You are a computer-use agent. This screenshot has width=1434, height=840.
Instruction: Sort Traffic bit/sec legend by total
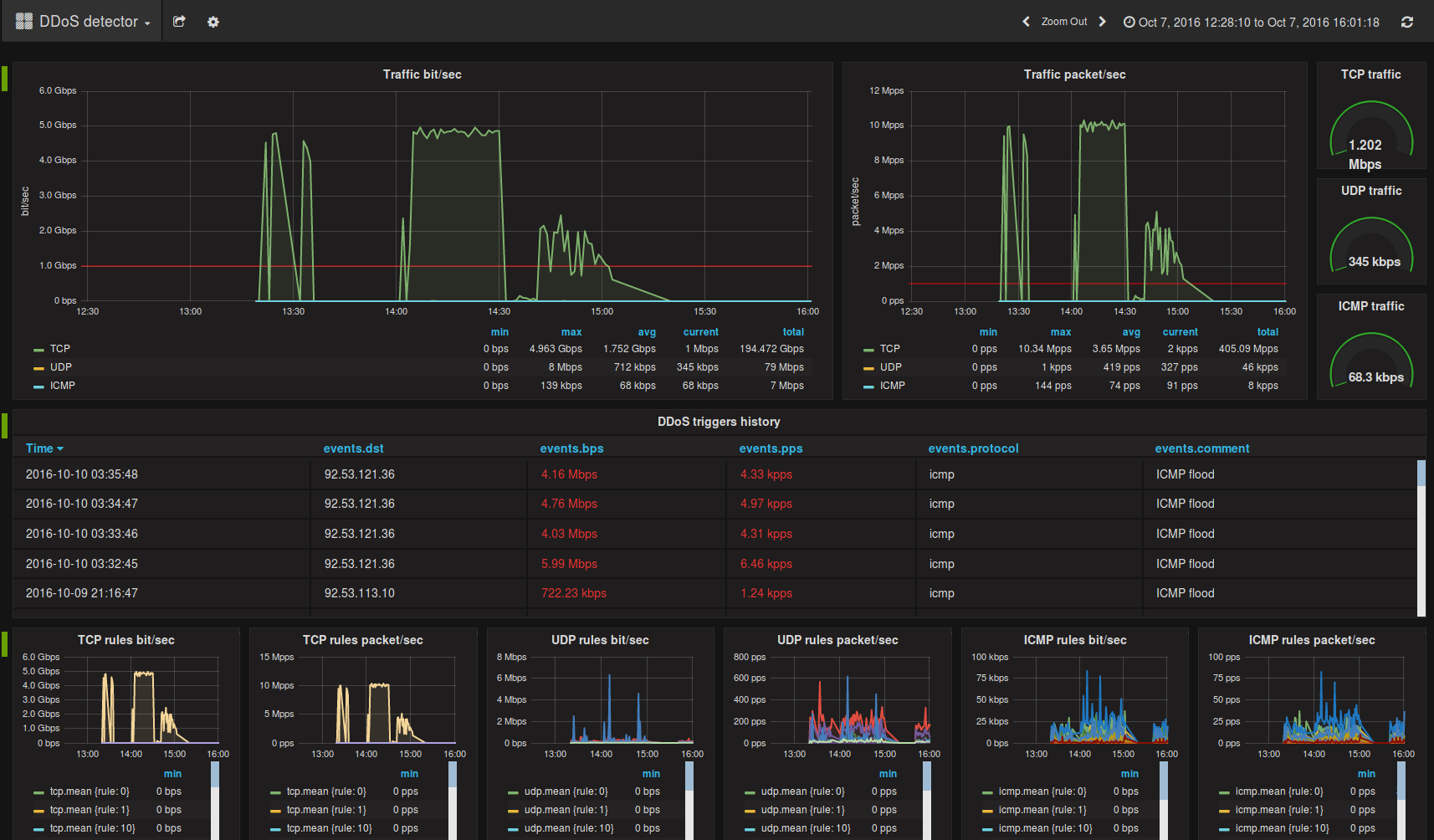pos(793,332)
